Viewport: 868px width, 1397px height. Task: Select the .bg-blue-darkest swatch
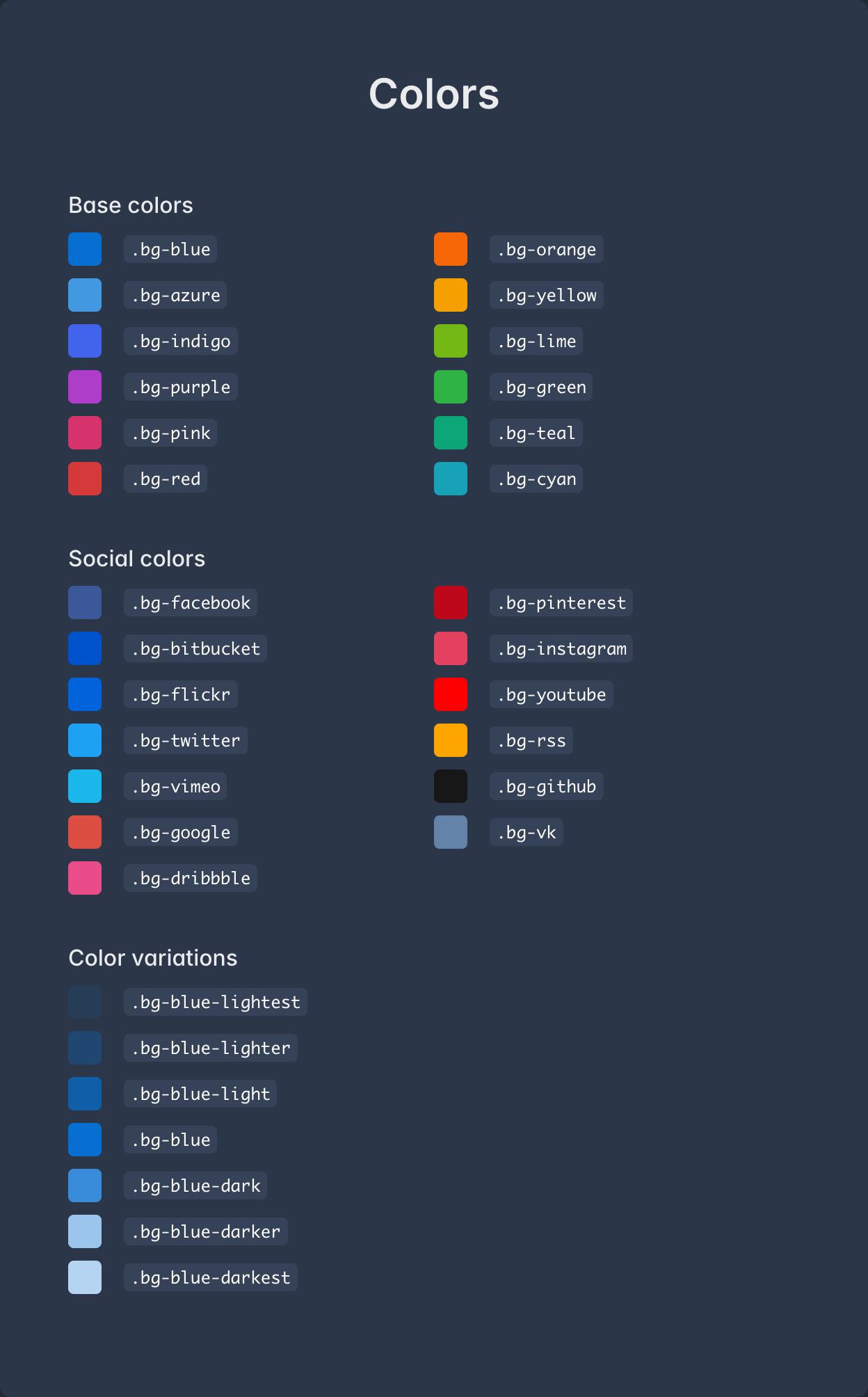click(85, 1277)
